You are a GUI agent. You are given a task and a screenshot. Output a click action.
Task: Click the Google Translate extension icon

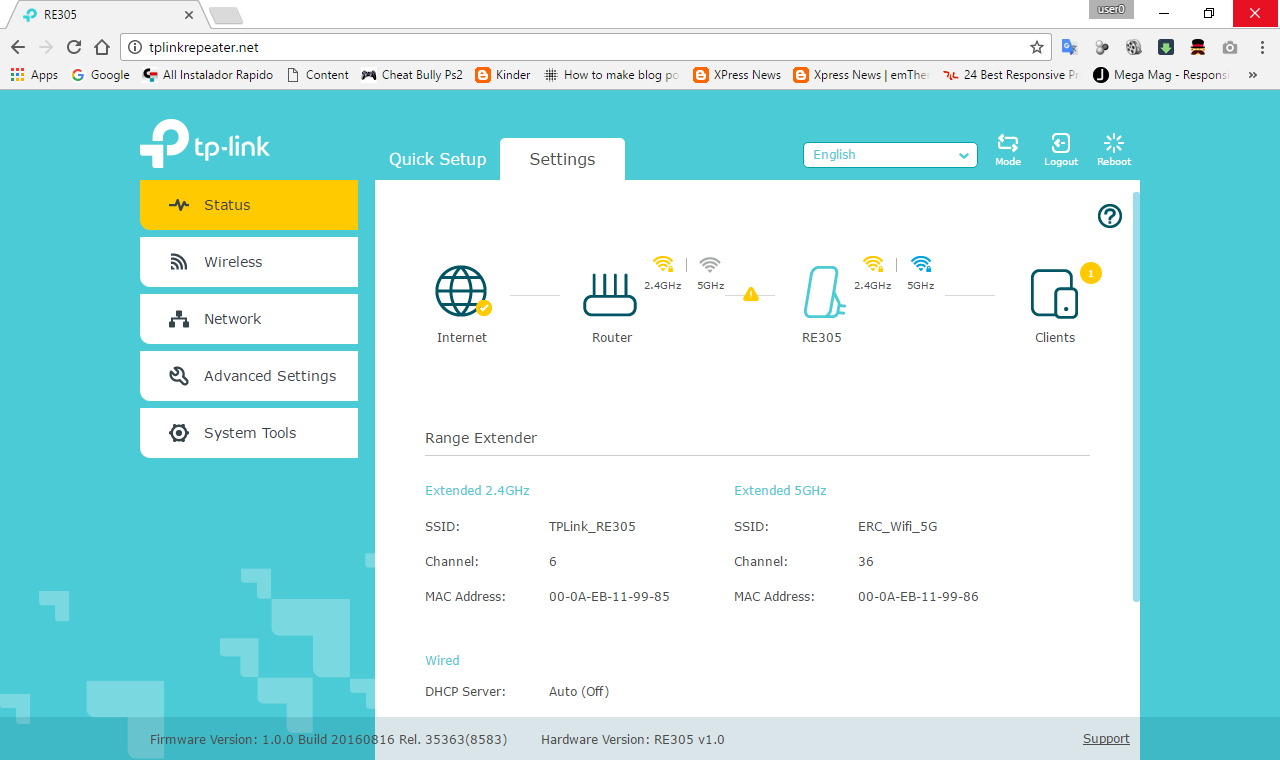coord(1069,47)
